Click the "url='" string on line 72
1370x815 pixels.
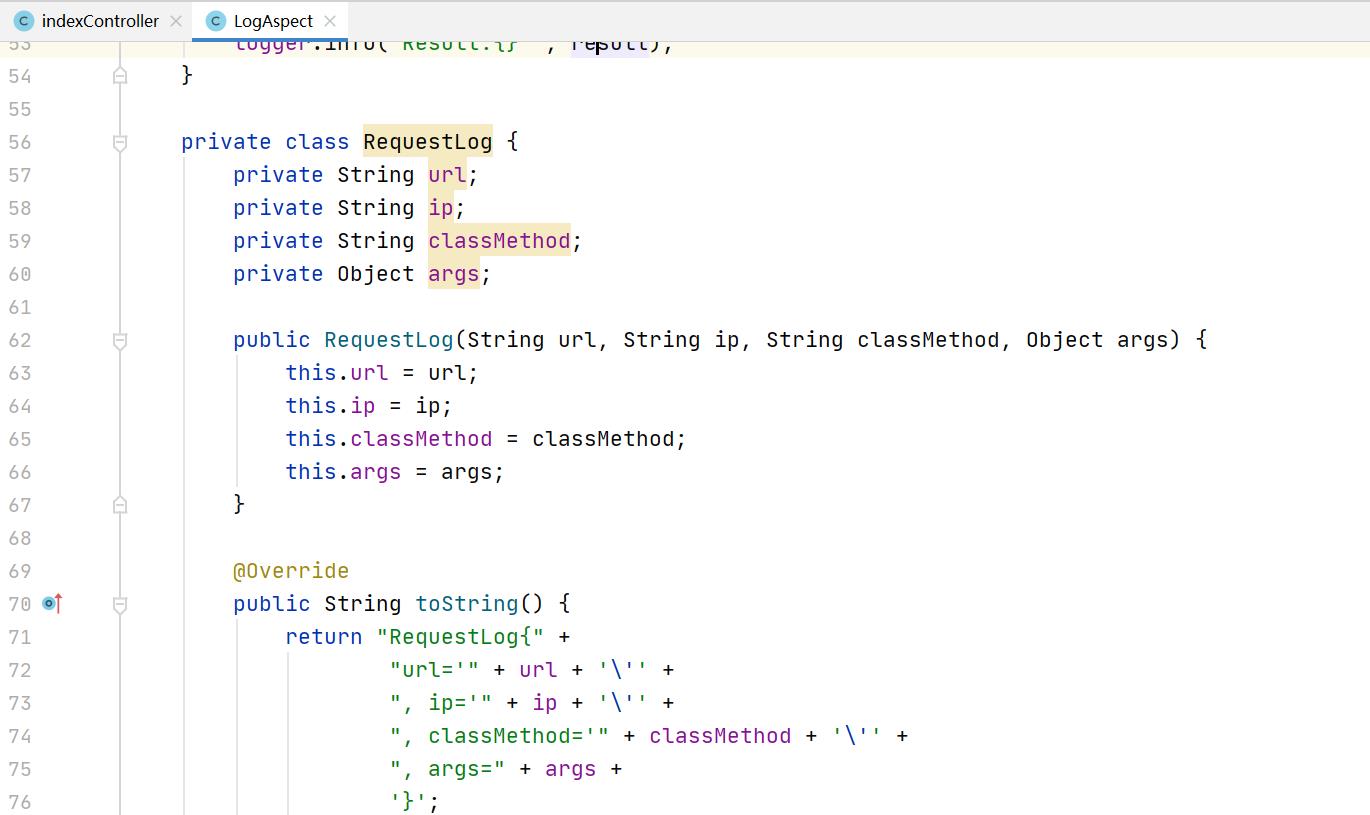[x=434, y=670]
